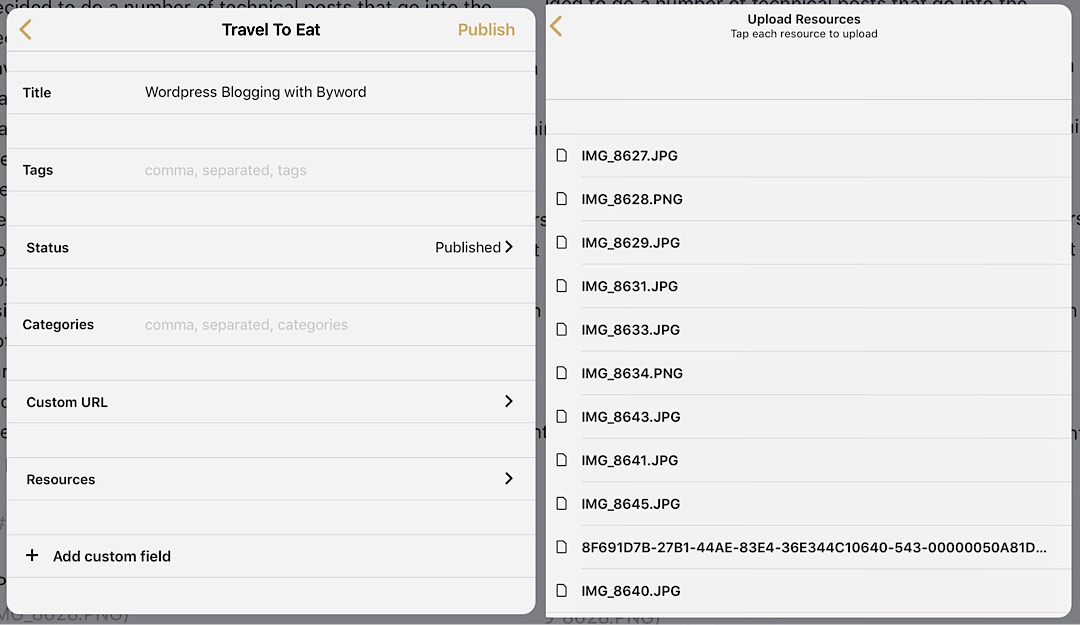
Task: Tap file icon beside IMG_8643.JPG
Action: 562,416
